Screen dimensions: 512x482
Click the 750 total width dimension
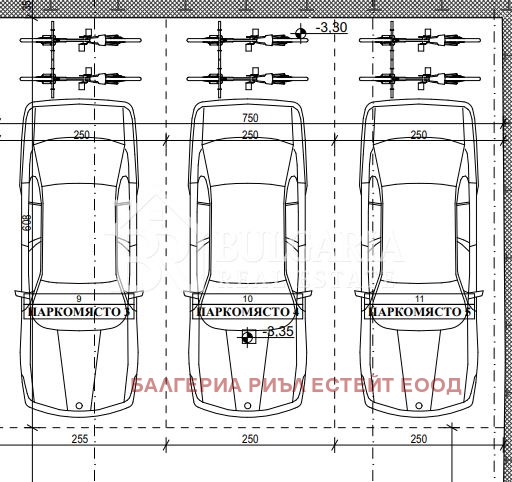(250, 118)
